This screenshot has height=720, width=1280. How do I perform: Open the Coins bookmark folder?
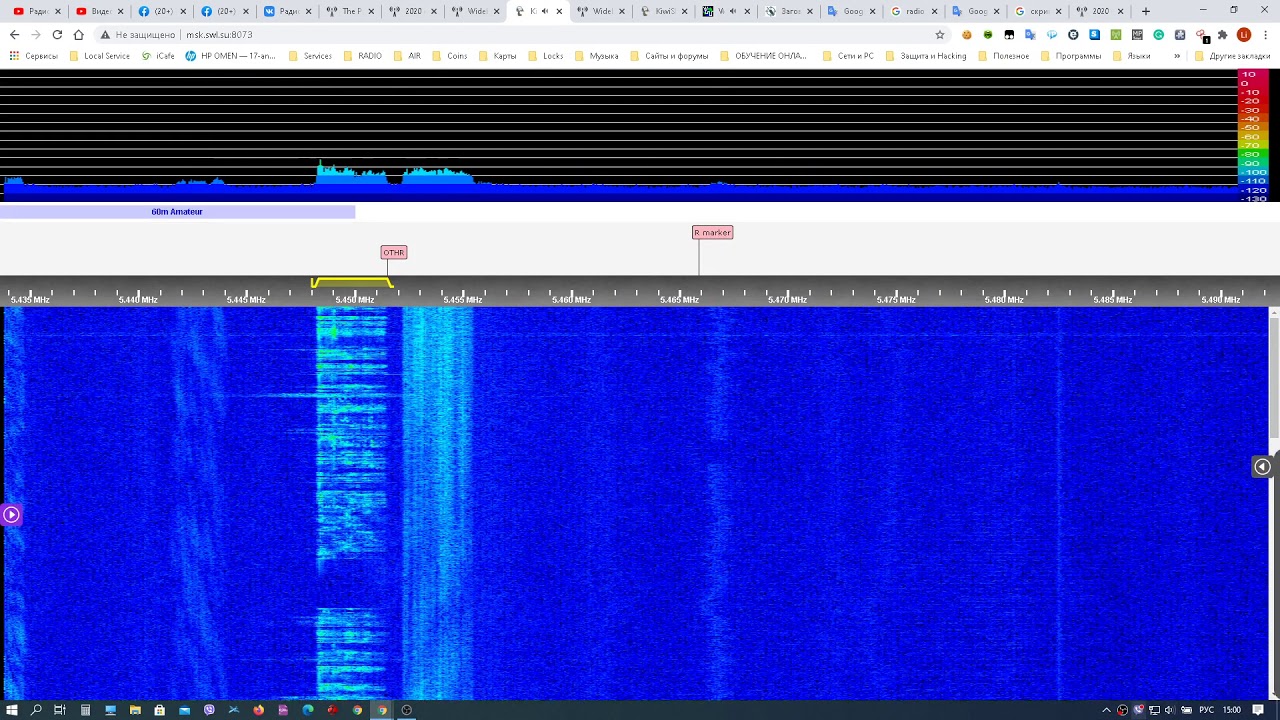(x=449, y=56)
